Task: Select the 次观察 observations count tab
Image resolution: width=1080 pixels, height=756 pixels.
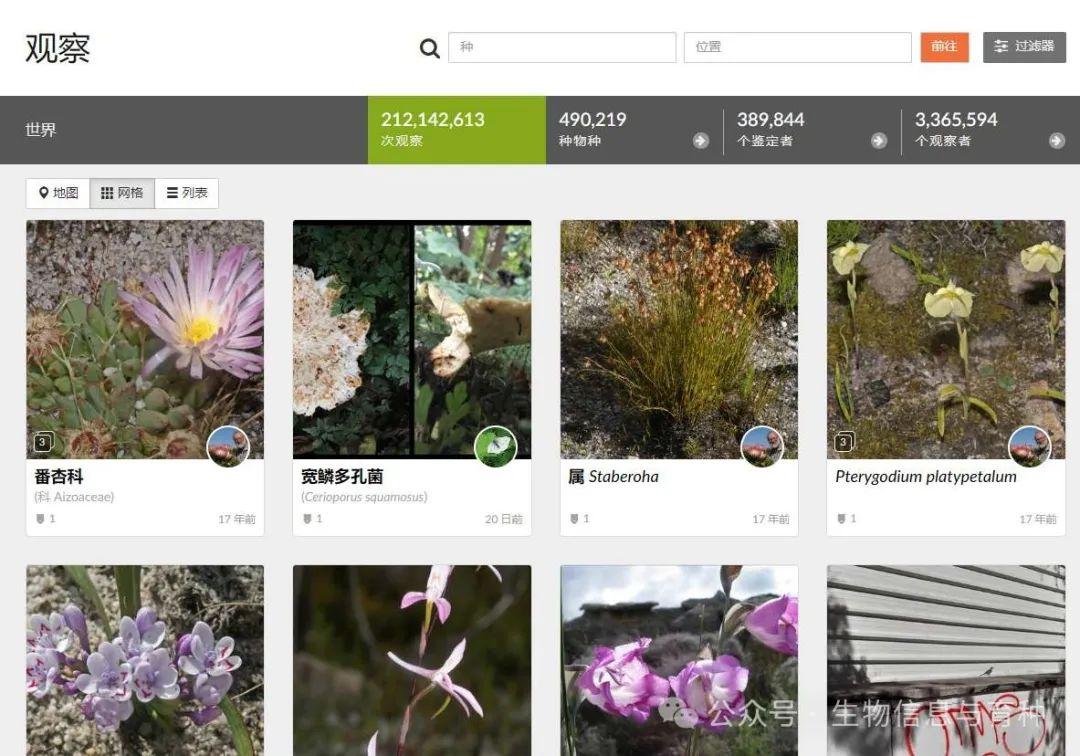Action: point(456,130)
